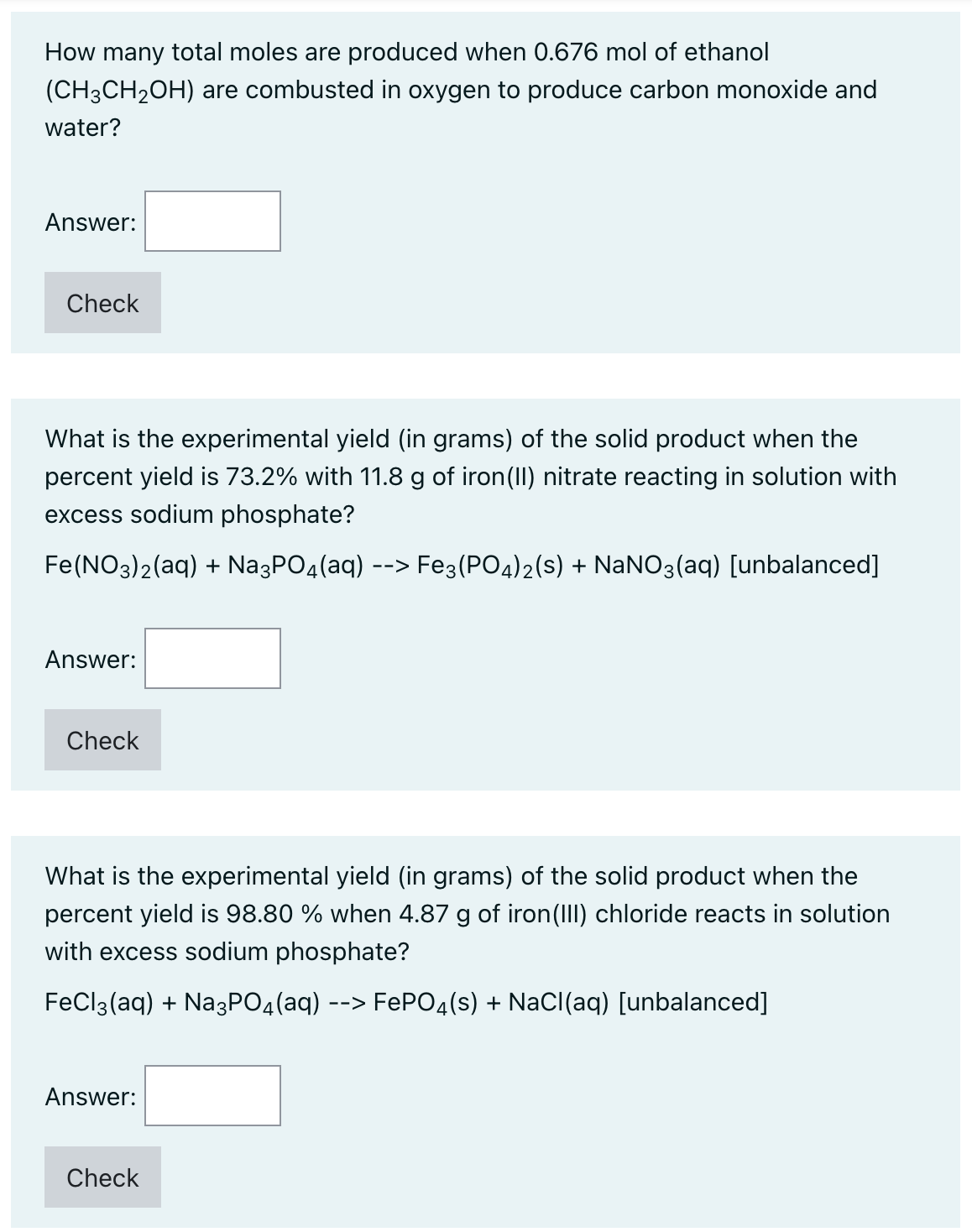Submit with Check for the iron(III) chloride question

tap(102, 1177)
